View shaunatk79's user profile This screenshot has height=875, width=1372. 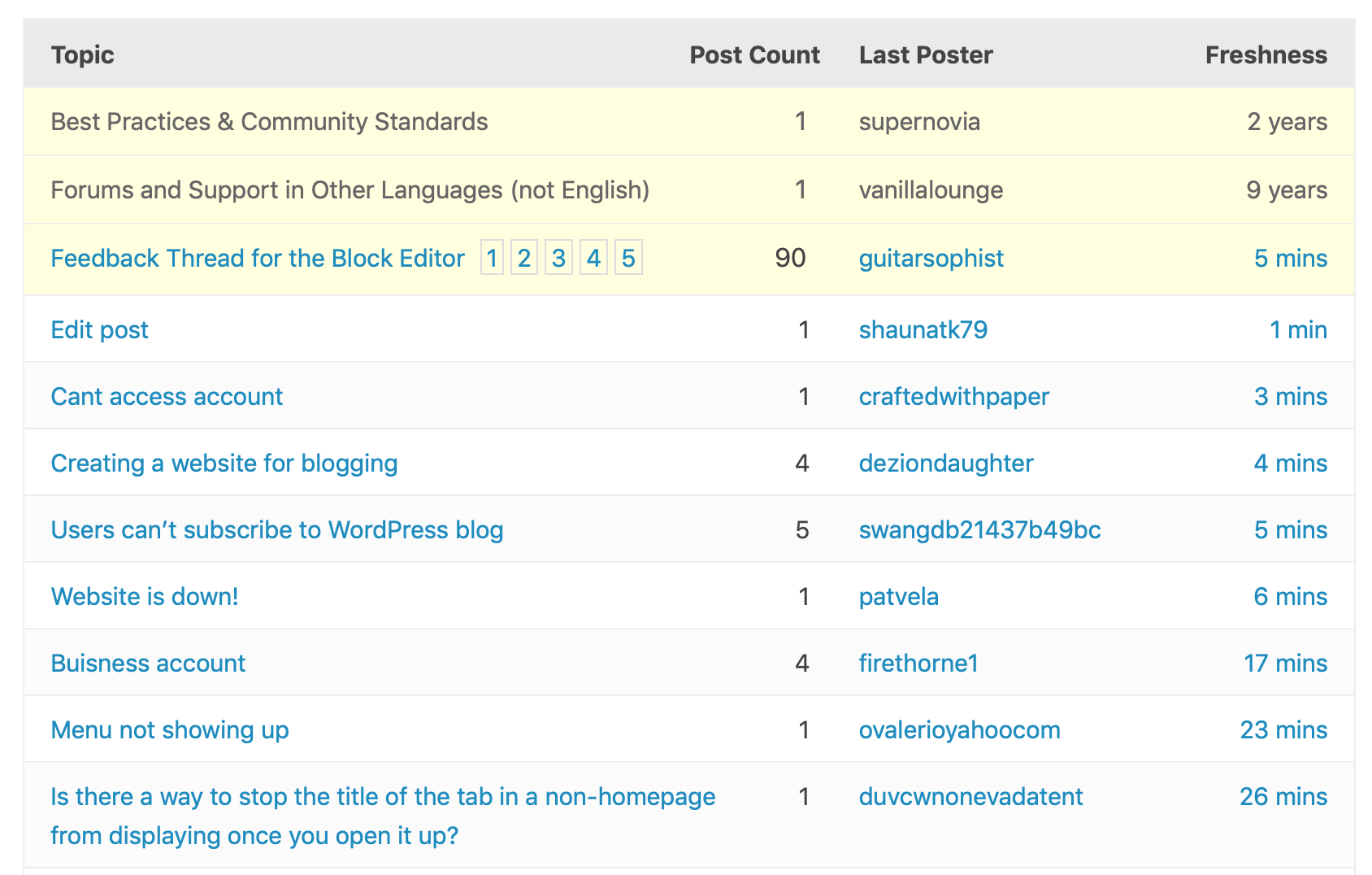click(923, 329)
